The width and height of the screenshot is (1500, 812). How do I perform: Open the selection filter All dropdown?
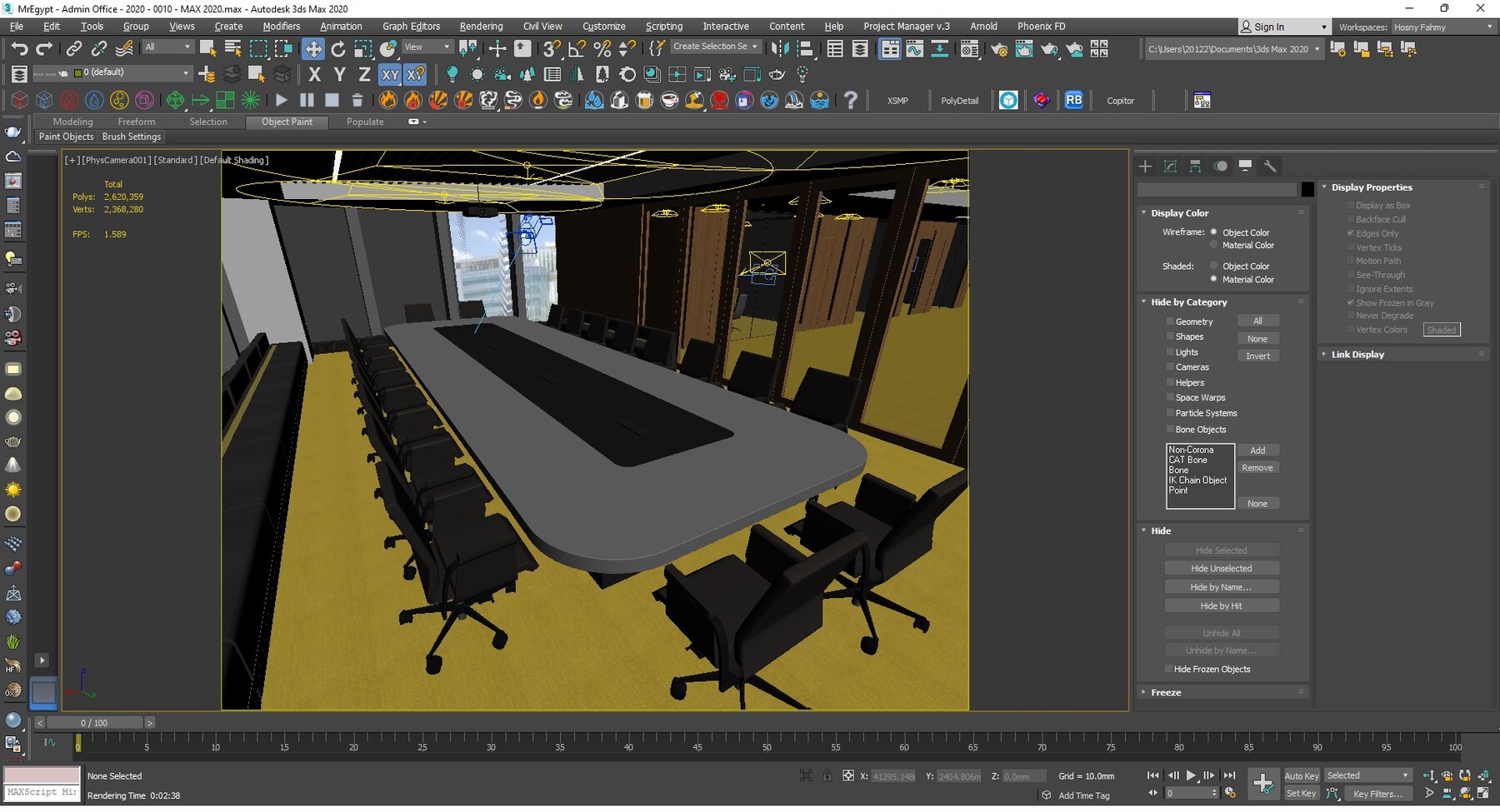[x=167, y=47]
